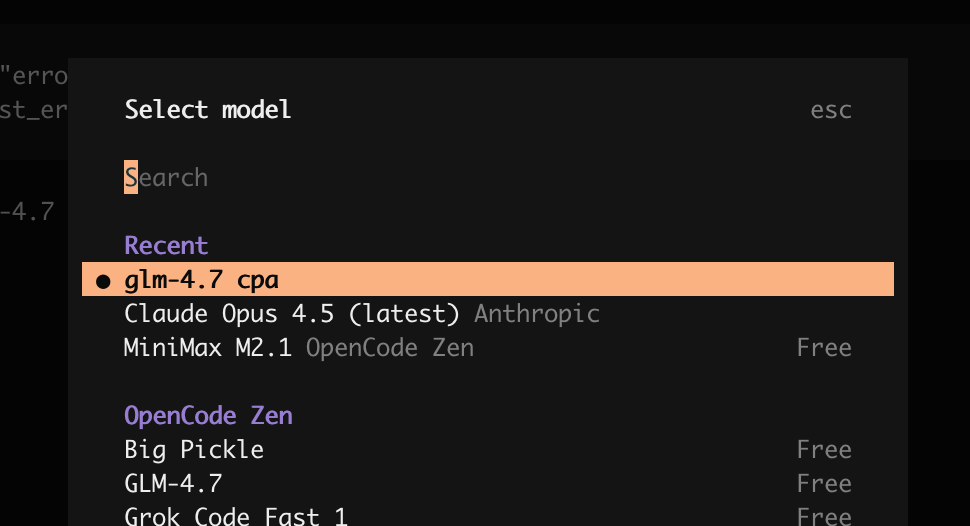The width and height of the screenshot is (970, 526).
Task: Click the cpa provider tag on highlighted row
Action: point(258,280)
